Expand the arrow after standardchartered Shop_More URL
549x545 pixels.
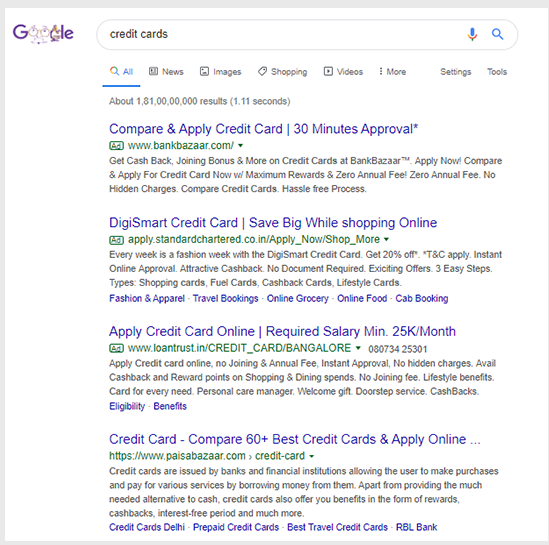pos(387,239)
